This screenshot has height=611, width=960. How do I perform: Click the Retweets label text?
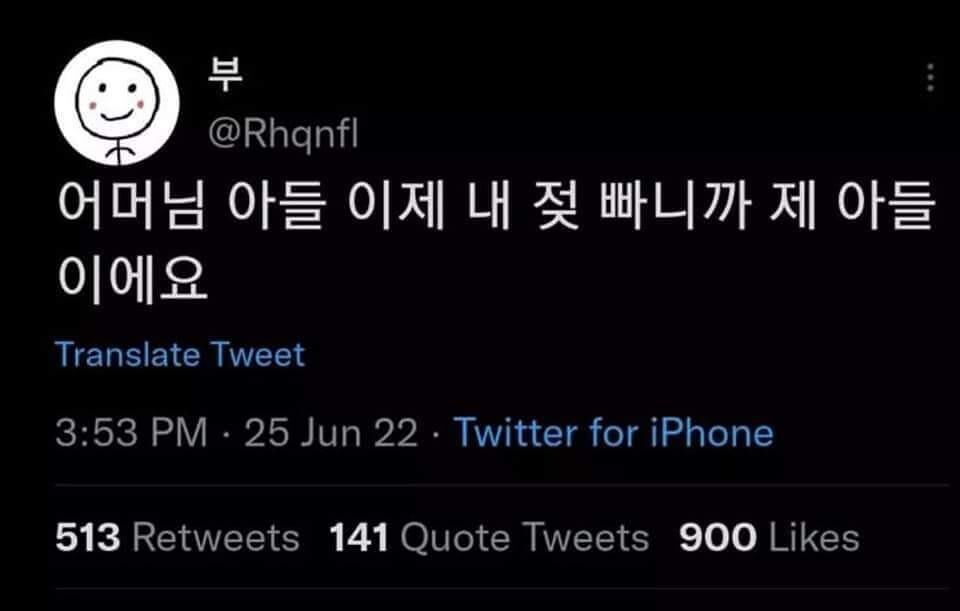coord(216,538)
